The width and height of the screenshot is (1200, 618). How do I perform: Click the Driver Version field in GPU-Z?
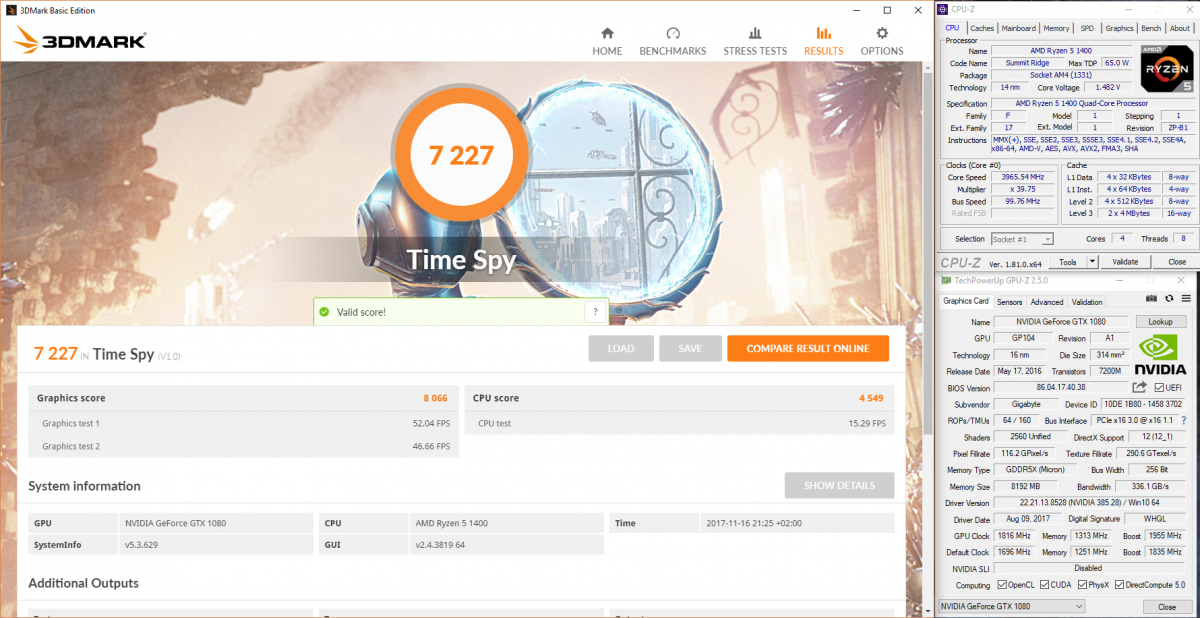pos(1090,503)
